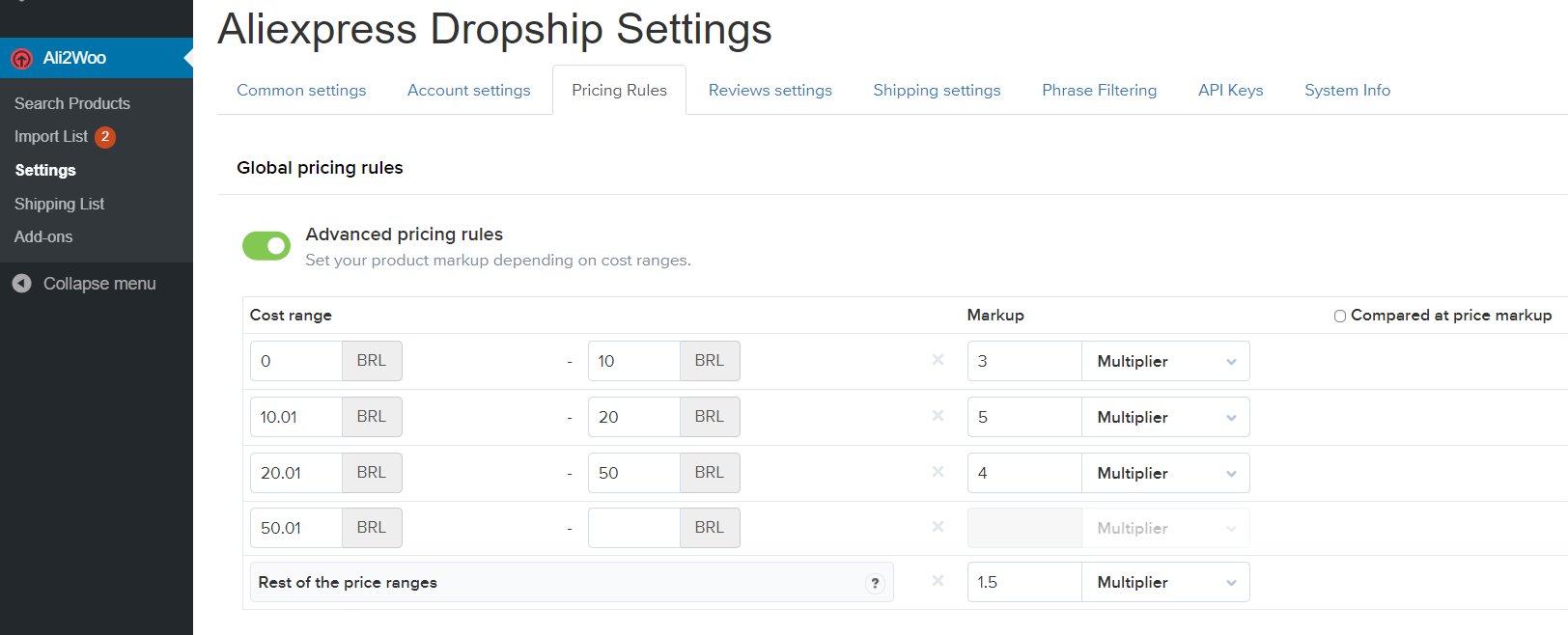Enable Compared at price markup checkbox
The image size is (1568, 635).
pyautogui.click(x=1340, y=316)
